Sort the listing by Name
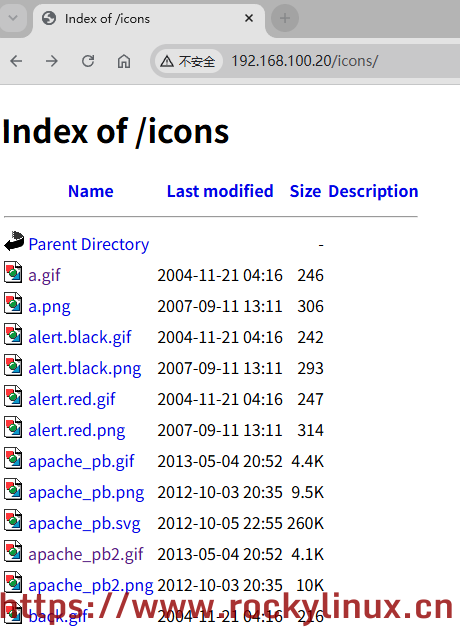 point(91,191)
